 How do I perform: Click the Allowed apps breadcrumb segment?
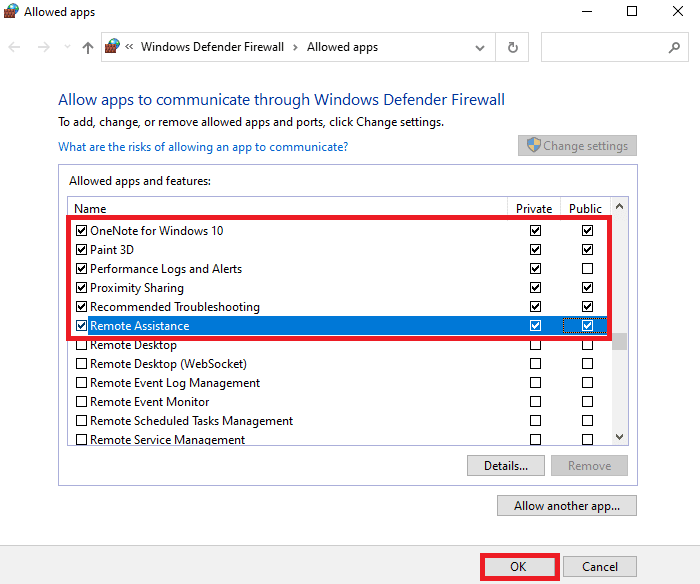click(342, 47)
